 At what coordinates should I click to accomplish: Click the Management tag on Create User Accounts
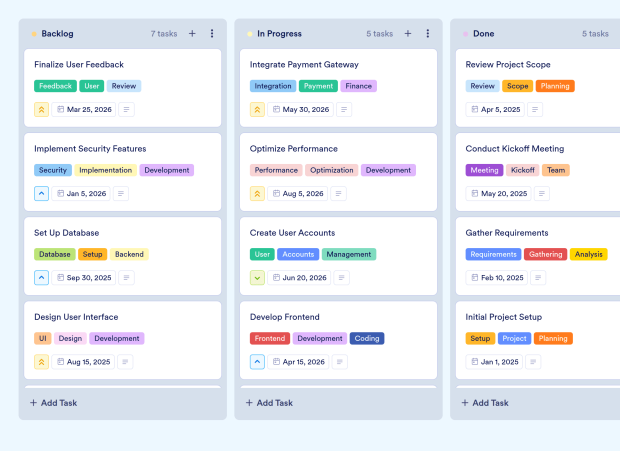coord(349,255)
